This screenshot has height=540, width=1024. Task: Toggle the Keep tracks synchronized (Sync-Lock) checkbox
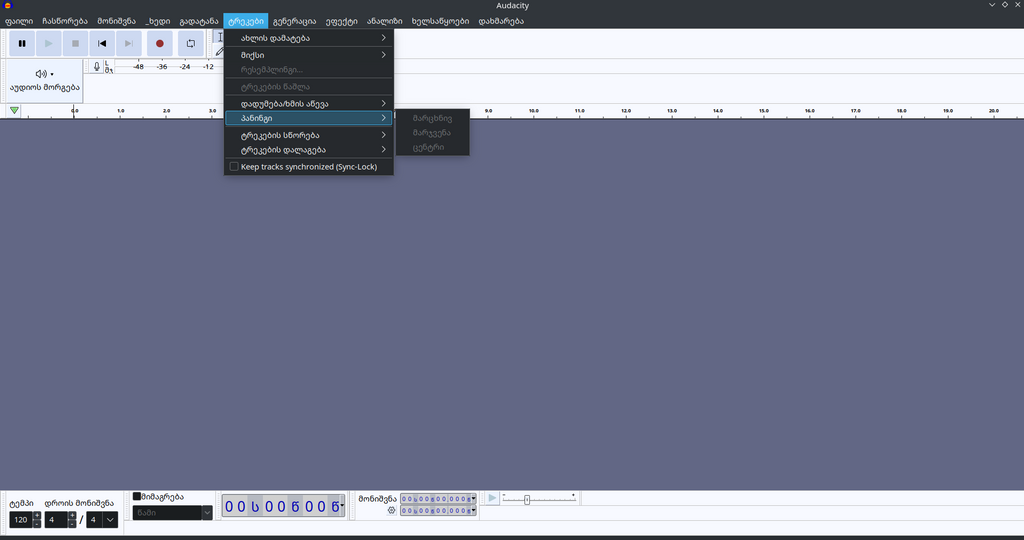[x=234, y=167]
